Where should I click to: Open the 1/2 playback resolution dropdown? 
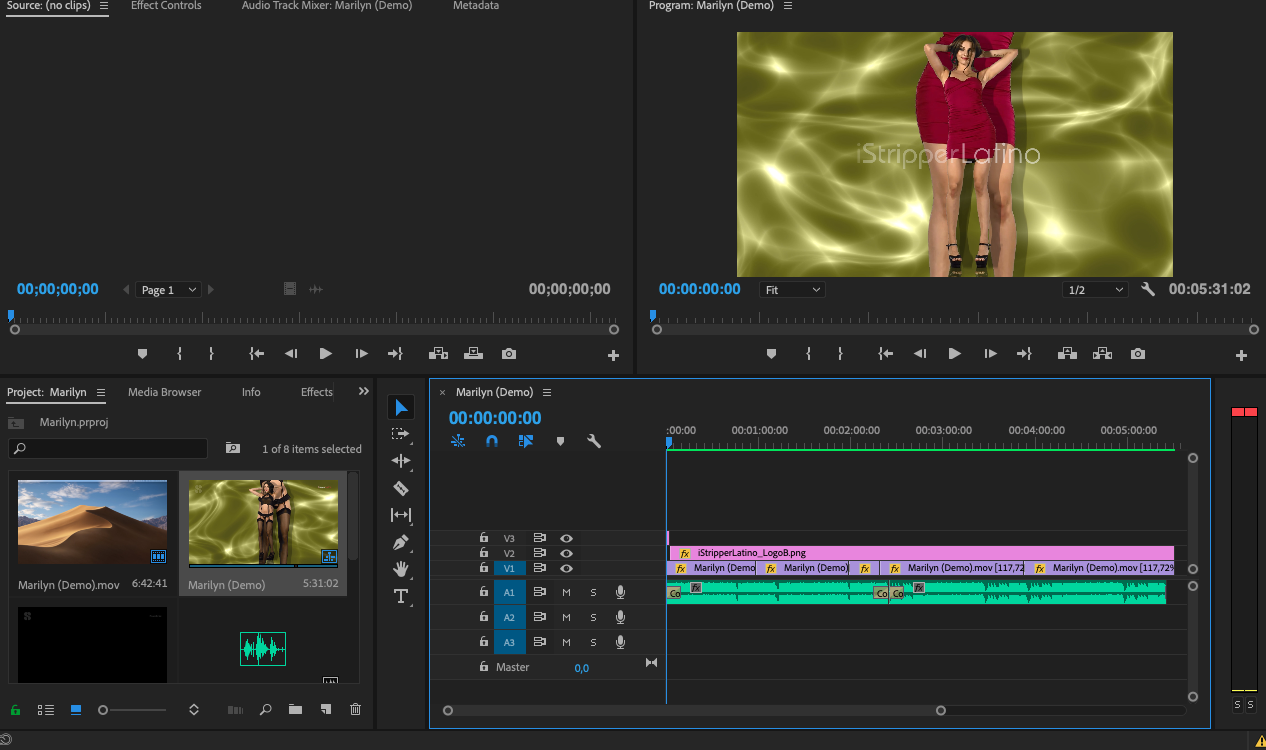(1094, 290)
